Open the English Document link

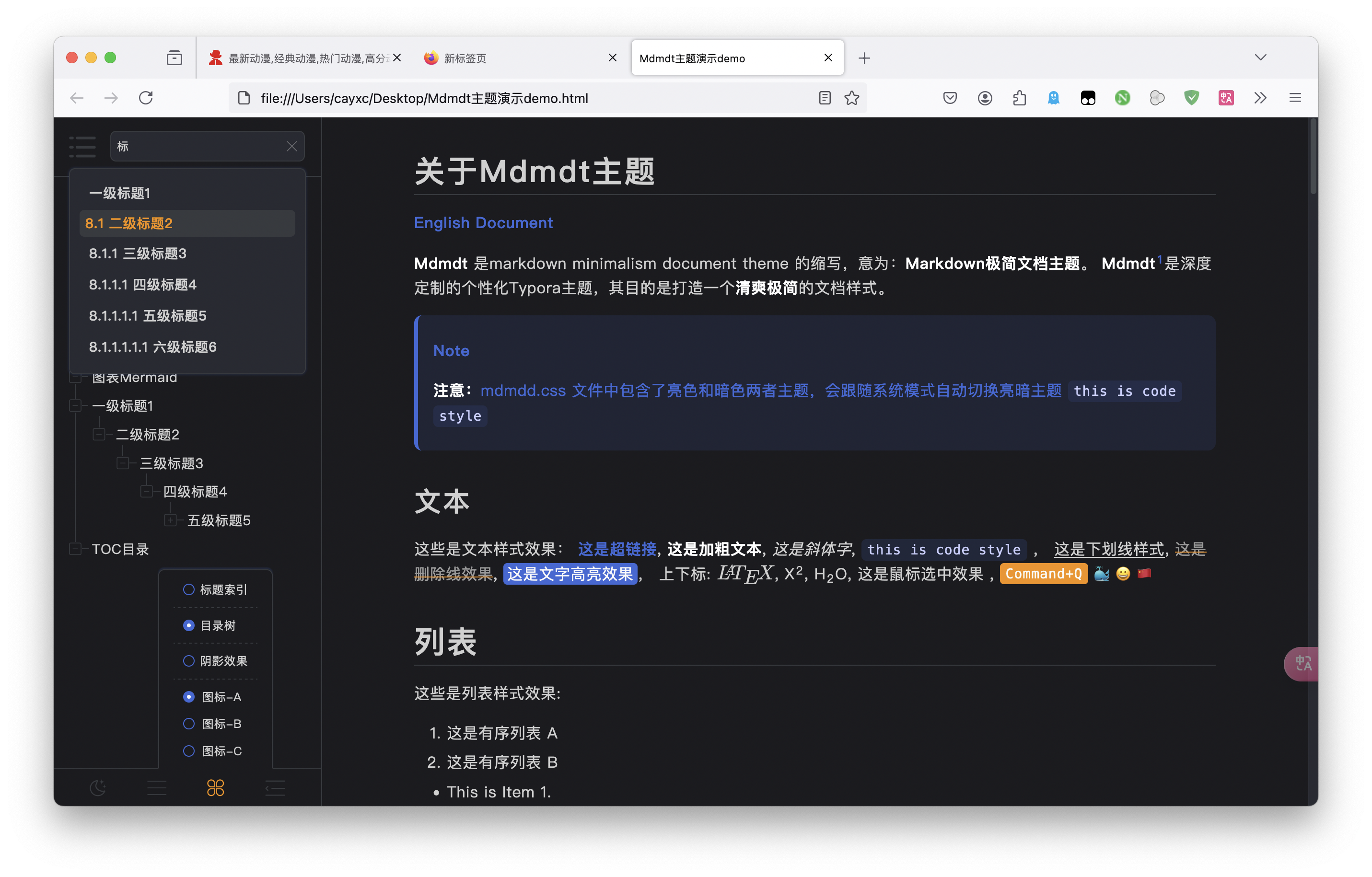tap(483, 223)
